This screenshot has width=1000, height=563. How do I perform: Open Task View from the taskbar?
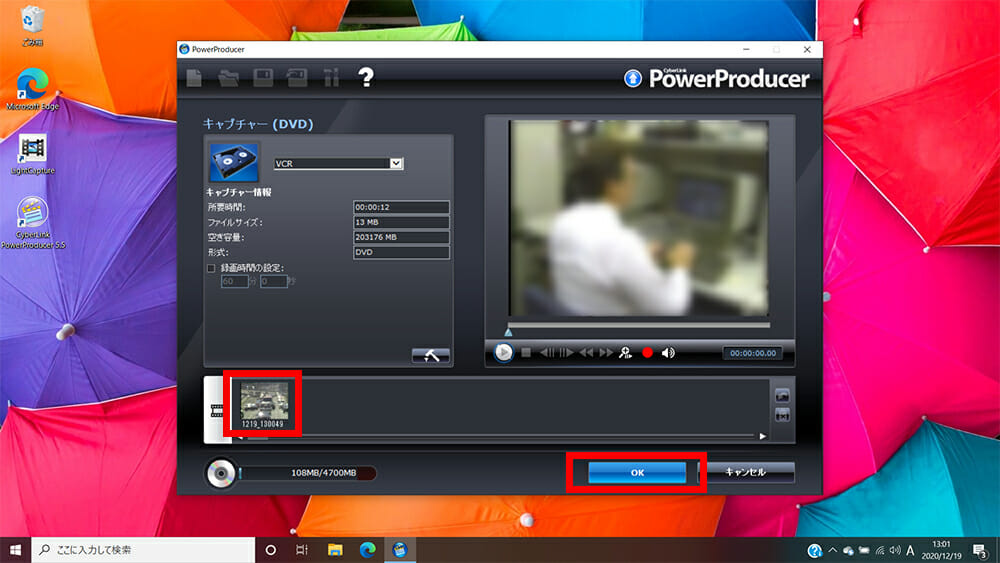(302, 550)
